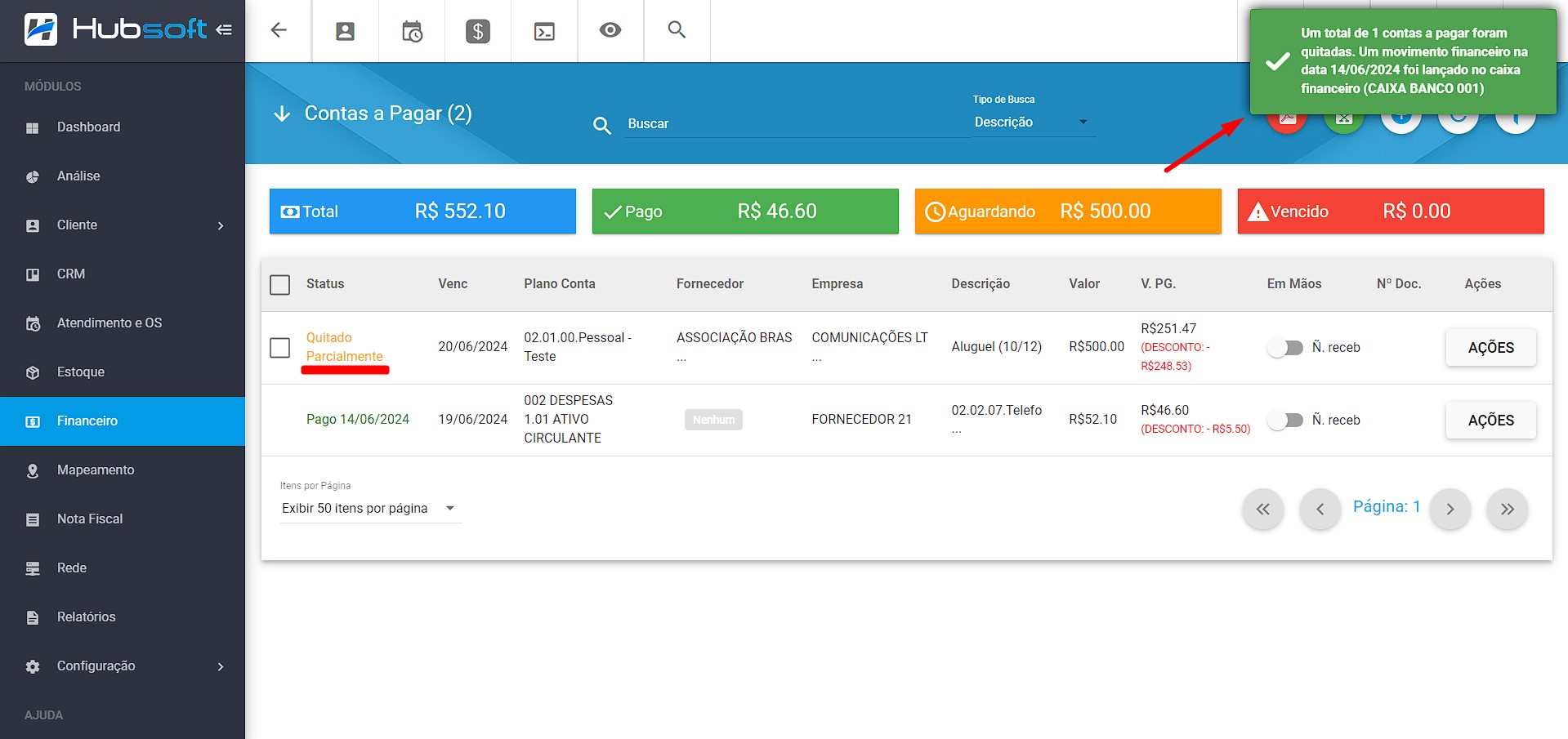
Task: Sort by the Plano Conta column header
Action: (560, 284)
